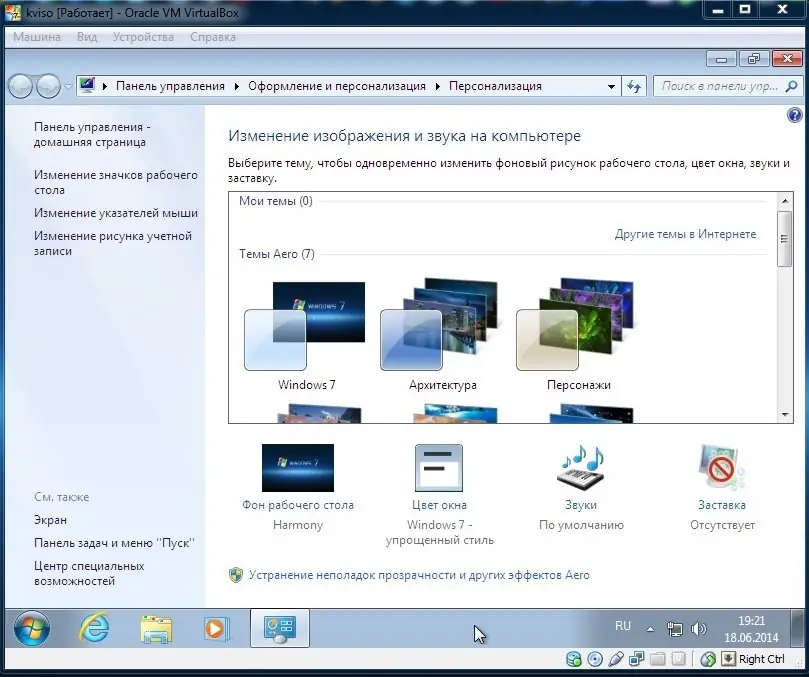Open the Заставка screensaver settings
Screen dimensions: 809x677
point(720,468)
